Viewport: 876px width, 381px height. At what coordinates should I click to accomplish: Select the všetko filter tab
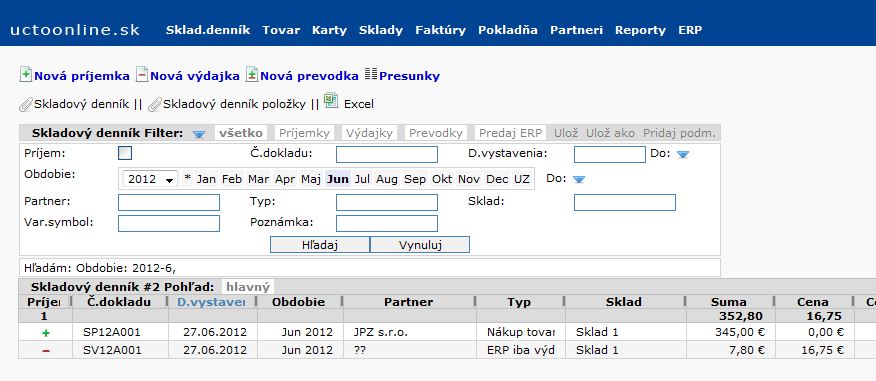pyautogui.click(x=241, y=133)
